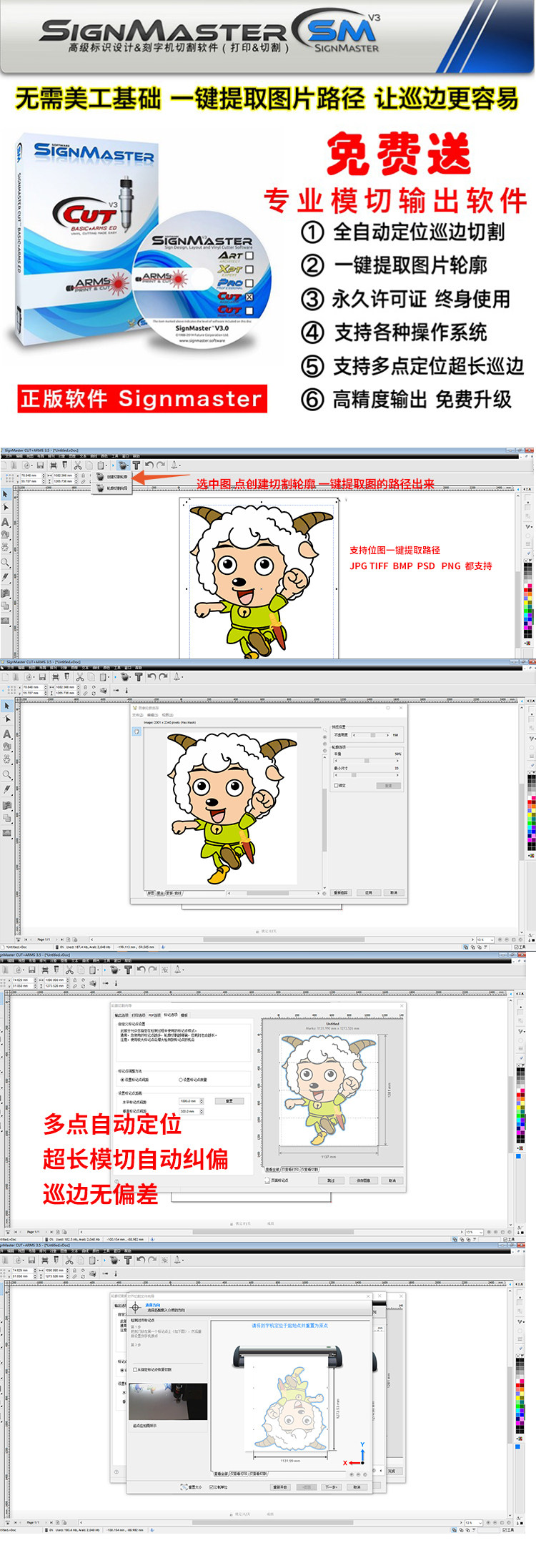Select 设置标记点数量 radio button
Screen dimensions: 536x1568
[x=181, y=1080]
